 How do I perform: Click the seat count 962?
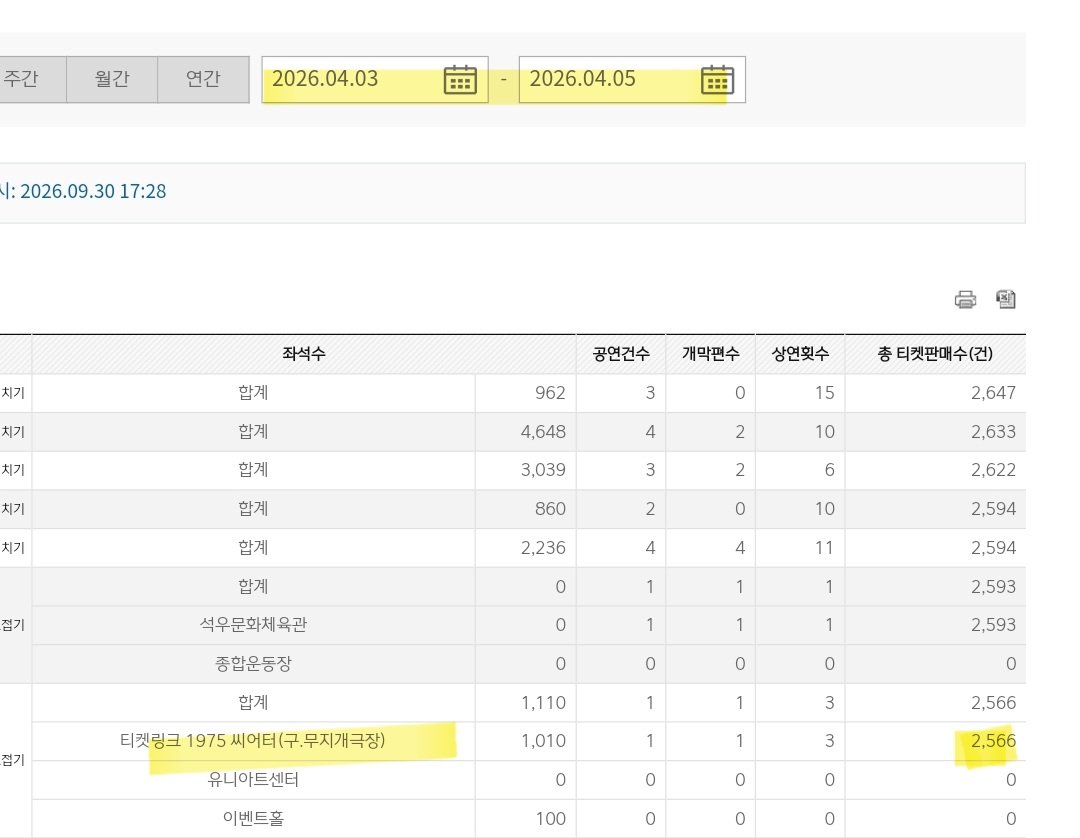(550, 393)
